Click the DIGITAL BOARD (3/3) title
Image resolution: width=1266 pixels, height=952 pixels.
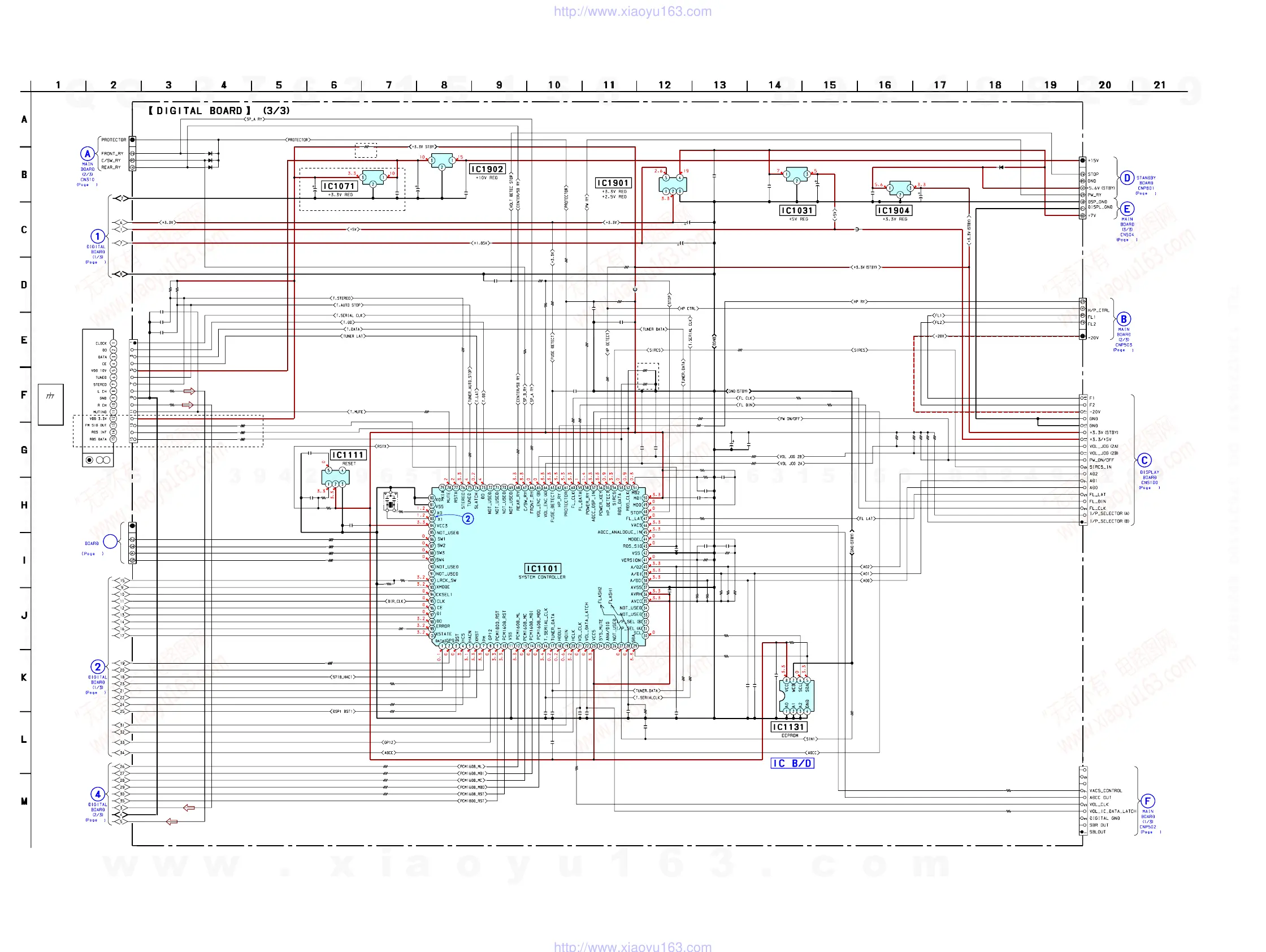219,110
